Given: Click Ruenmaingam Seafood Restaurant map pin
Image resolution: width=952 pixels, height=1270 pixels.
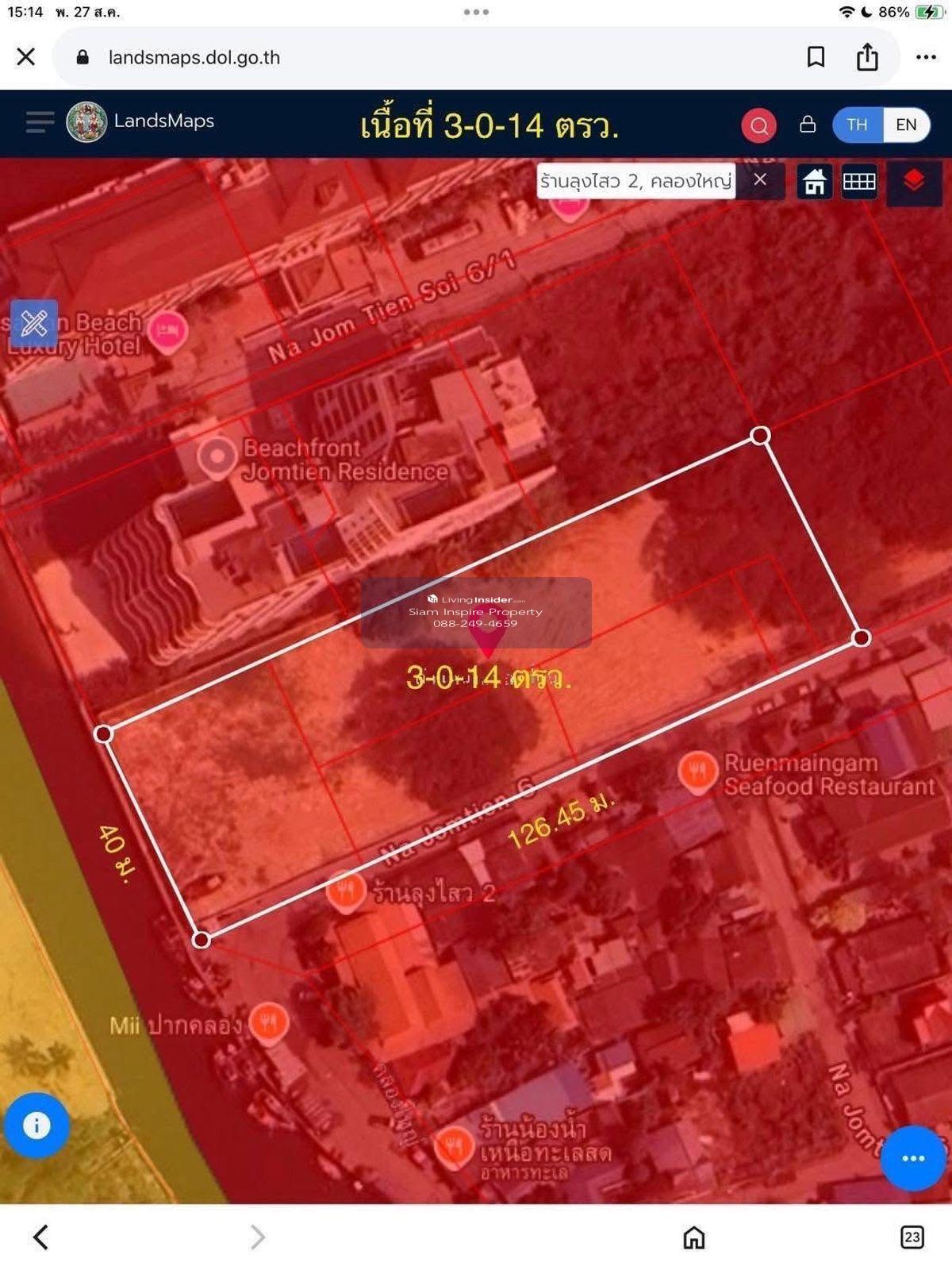Looking at the screenshot, I should pos(697,772).
